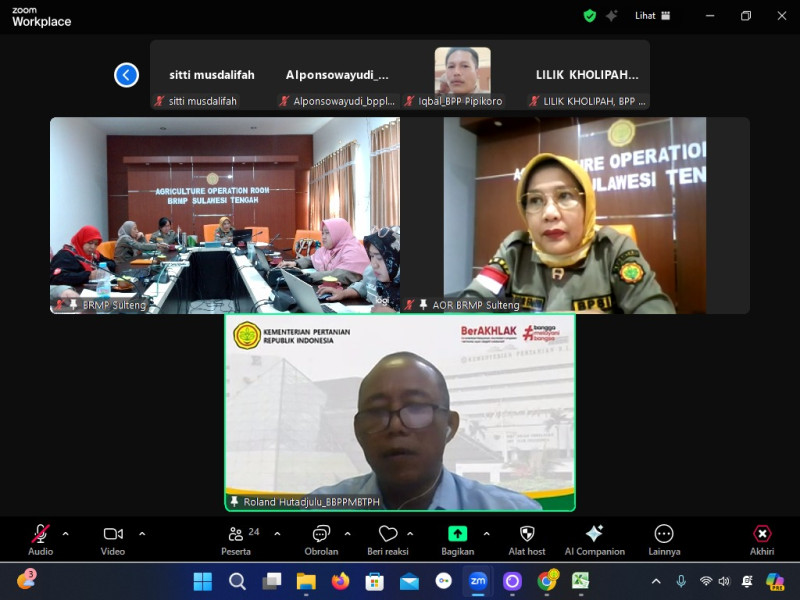Expand the video options chevron beside Video

[x=142, y=533]
